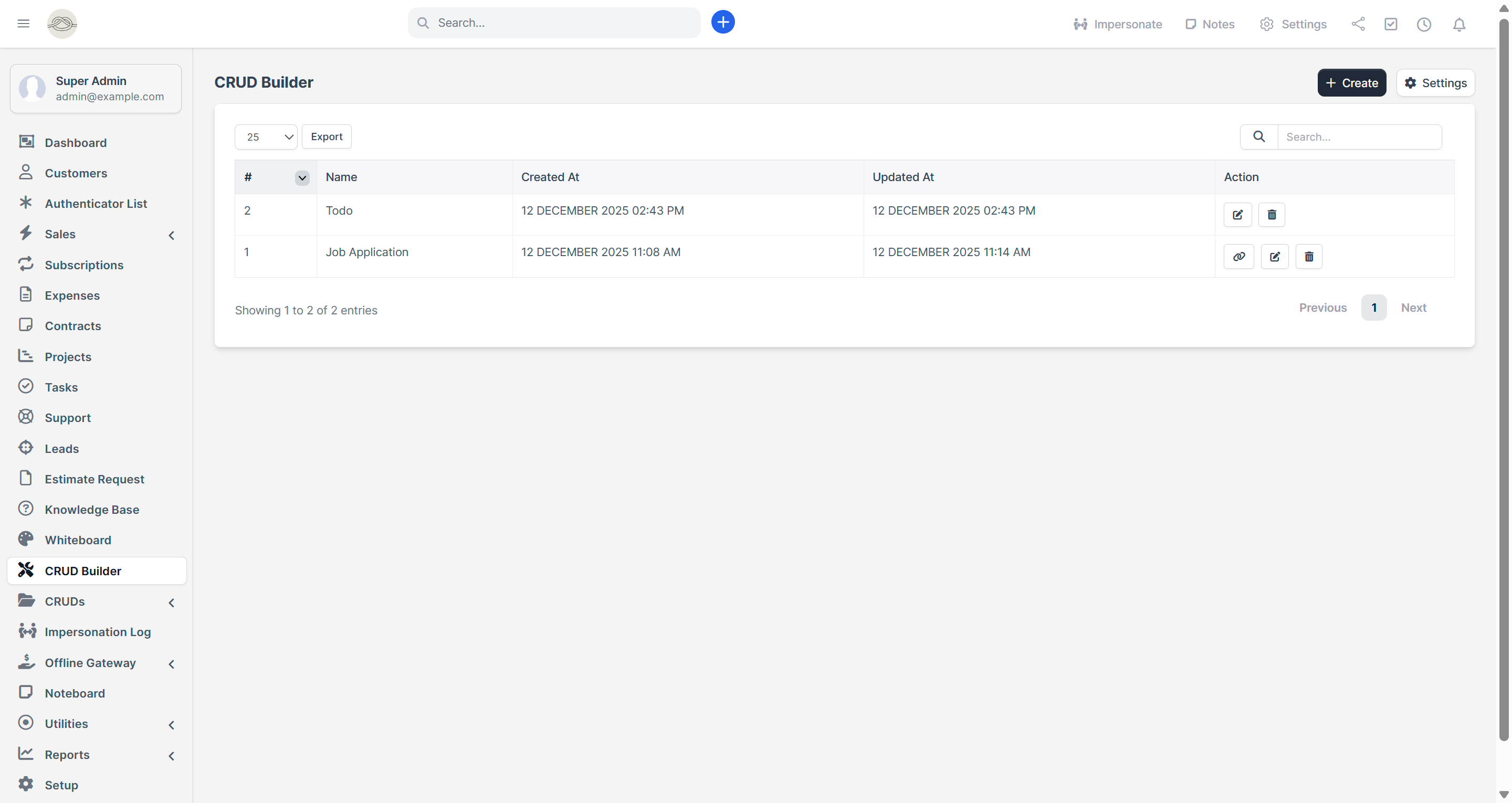Open Notes from the top bar
Screen dimensions: 1512x803
[x=1209, y=24]
